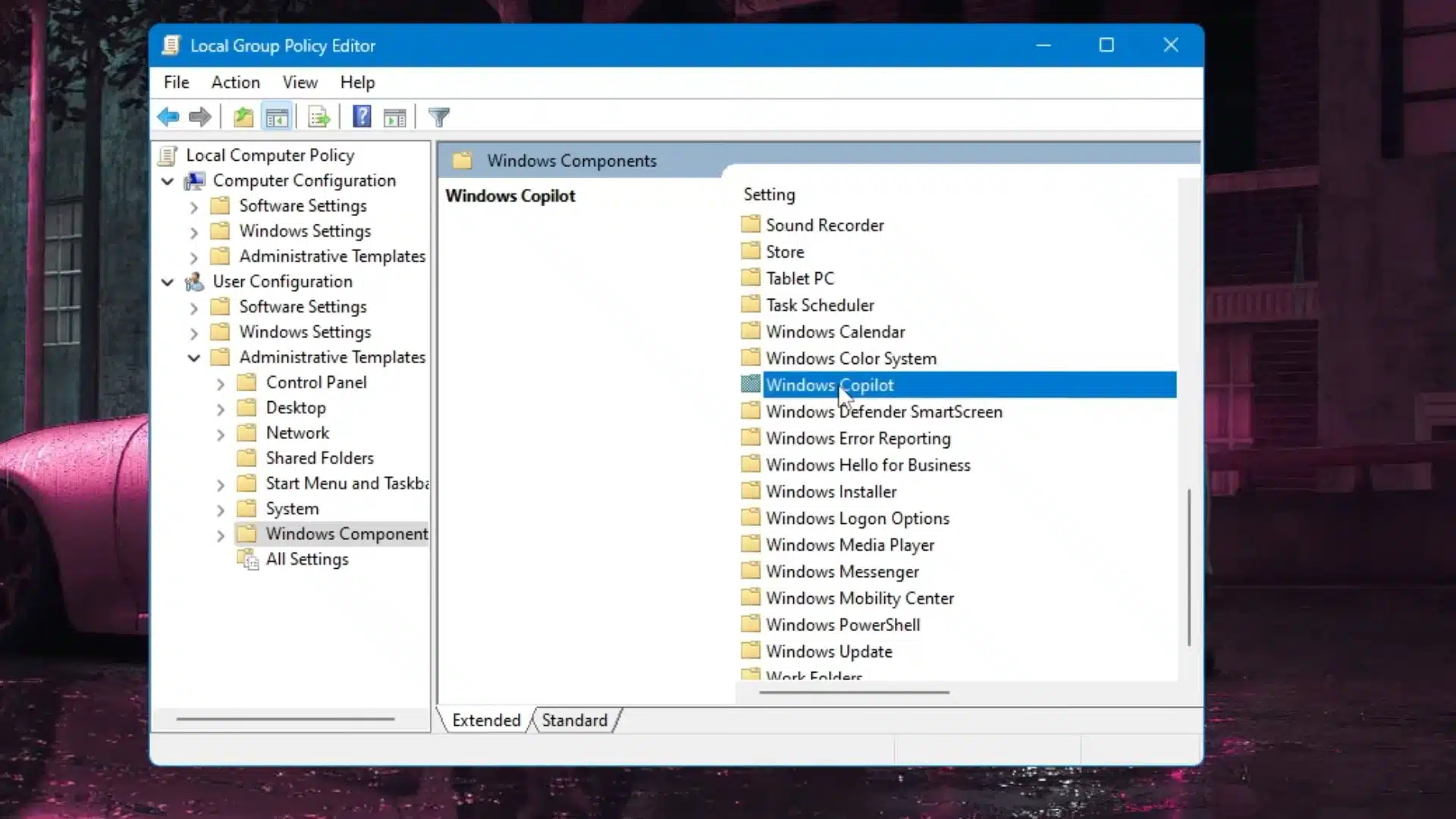
Task: Select the Windows Calendar folder
Action: 835,331
